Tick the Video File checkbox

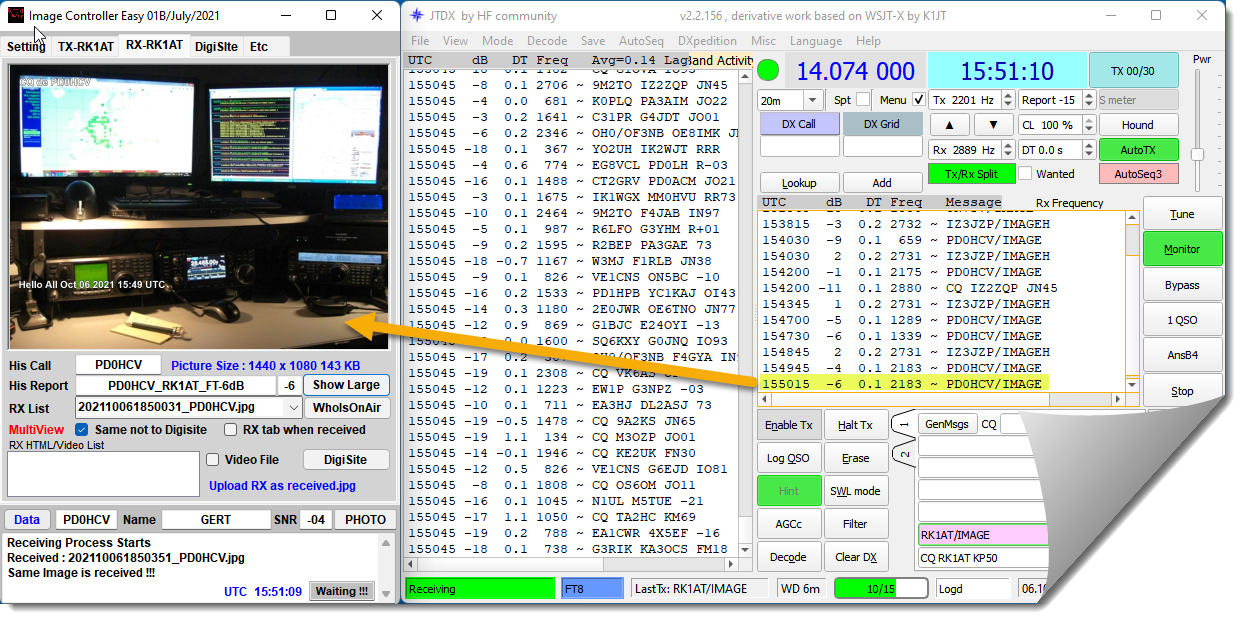[213, 460]
